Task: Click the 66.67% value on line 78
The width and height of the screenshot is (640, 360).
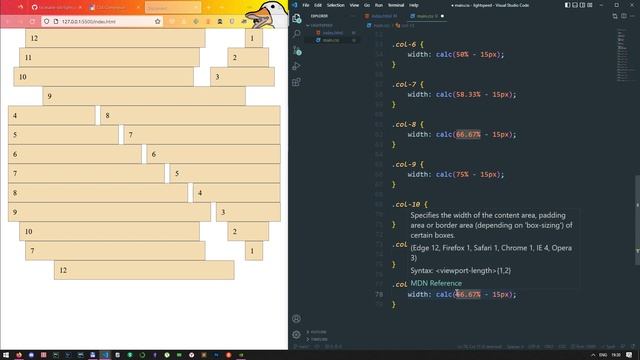Action: tap(468, 294)
